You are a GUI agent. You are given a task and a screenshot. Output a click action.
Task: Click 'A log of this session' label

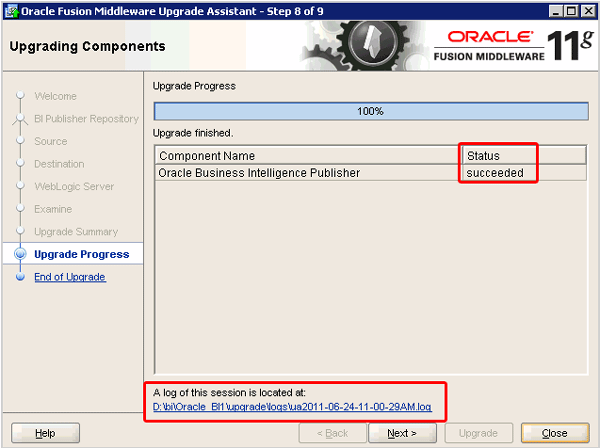(x=229, y=393)
